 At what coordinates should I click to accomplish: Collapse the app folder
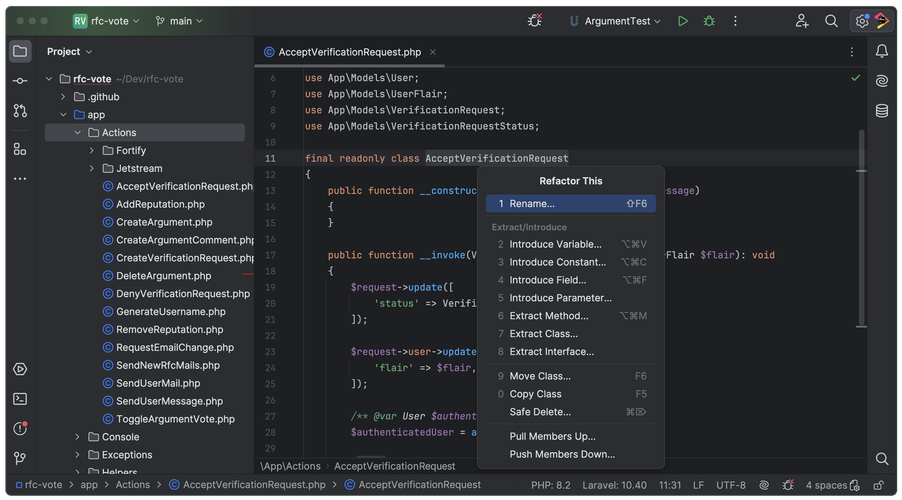point(63,114)
